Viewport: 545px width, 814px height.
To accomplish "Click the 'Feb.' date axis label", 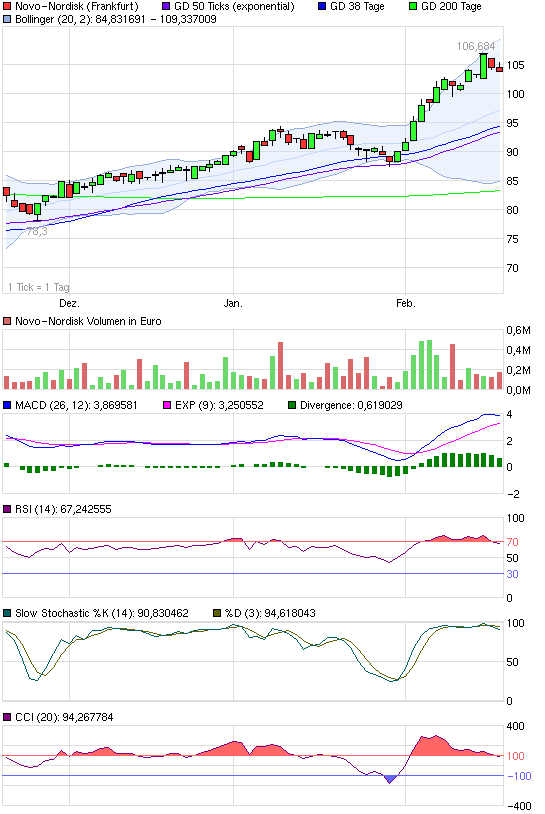I will pos(406,303).
